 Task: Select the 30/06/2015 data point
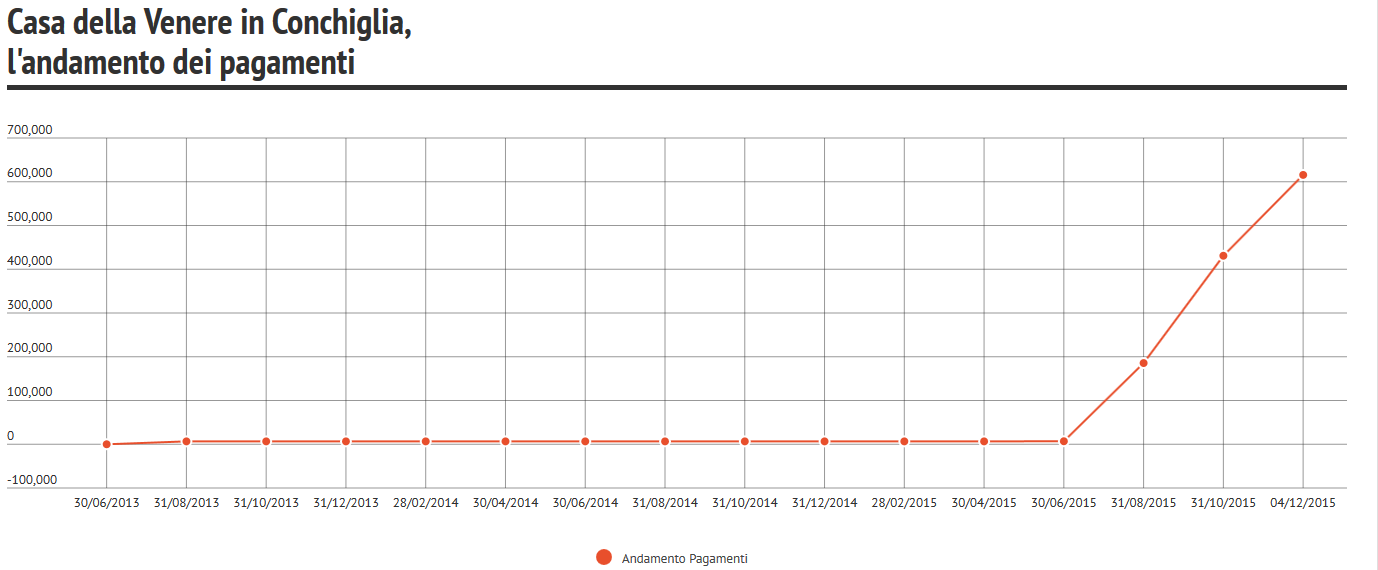(1064, 441)
